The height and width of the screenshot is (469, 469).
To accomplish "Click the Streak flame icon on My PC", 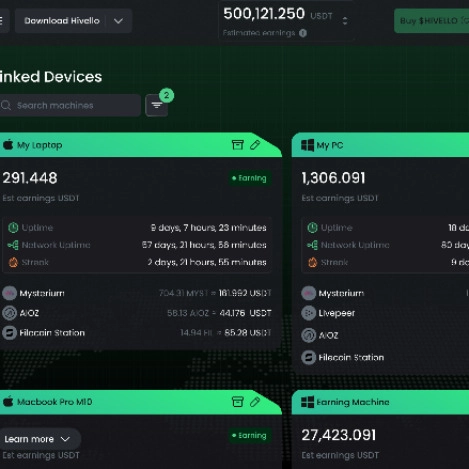I will click(312, 262).
